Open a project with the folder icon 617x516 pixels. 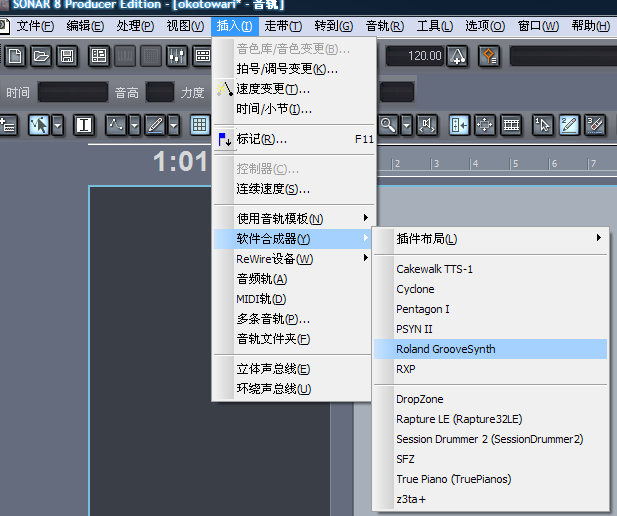[x=41, y=56]
